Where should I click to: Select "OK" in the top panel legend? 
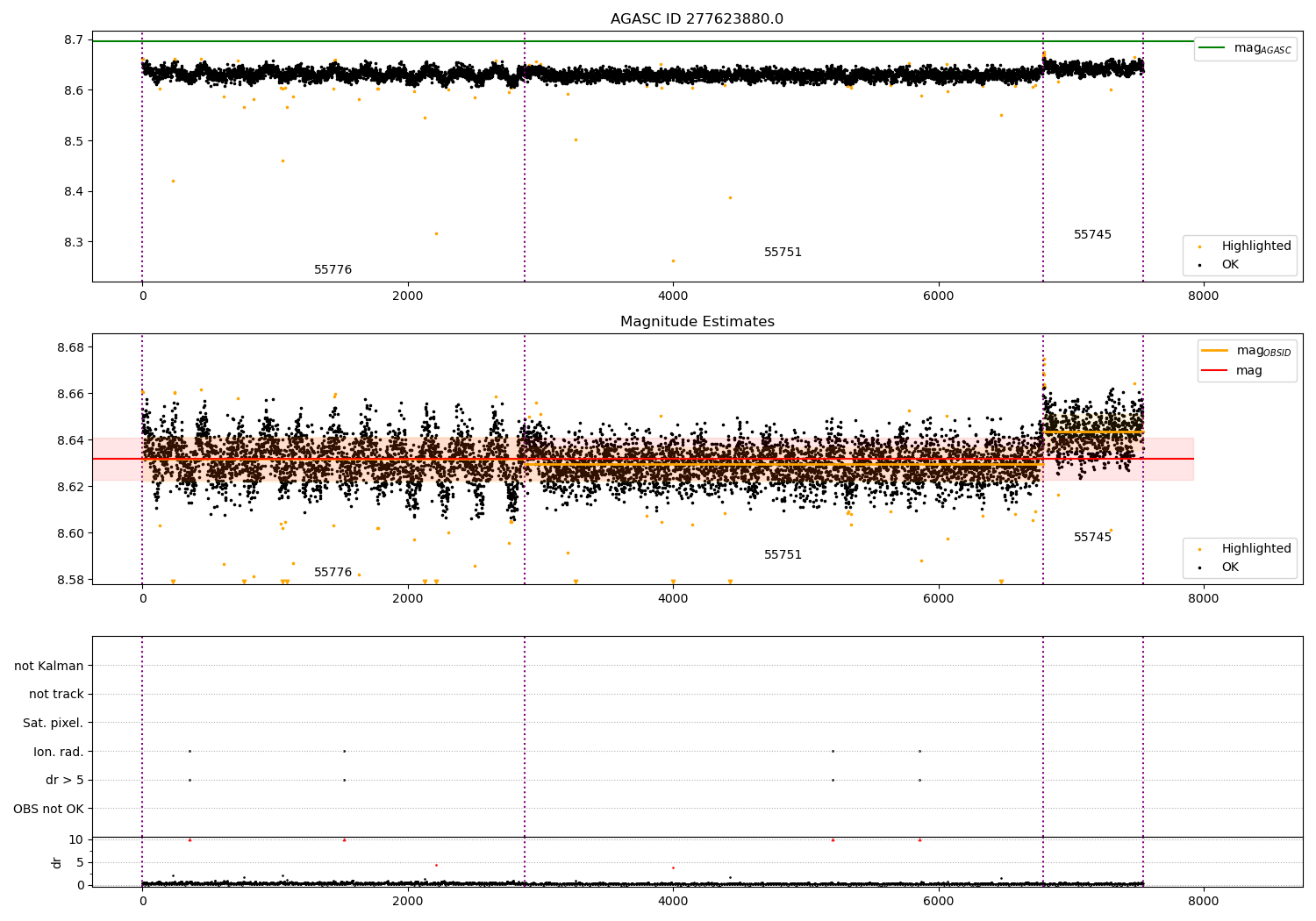[x=1219, y=264]
